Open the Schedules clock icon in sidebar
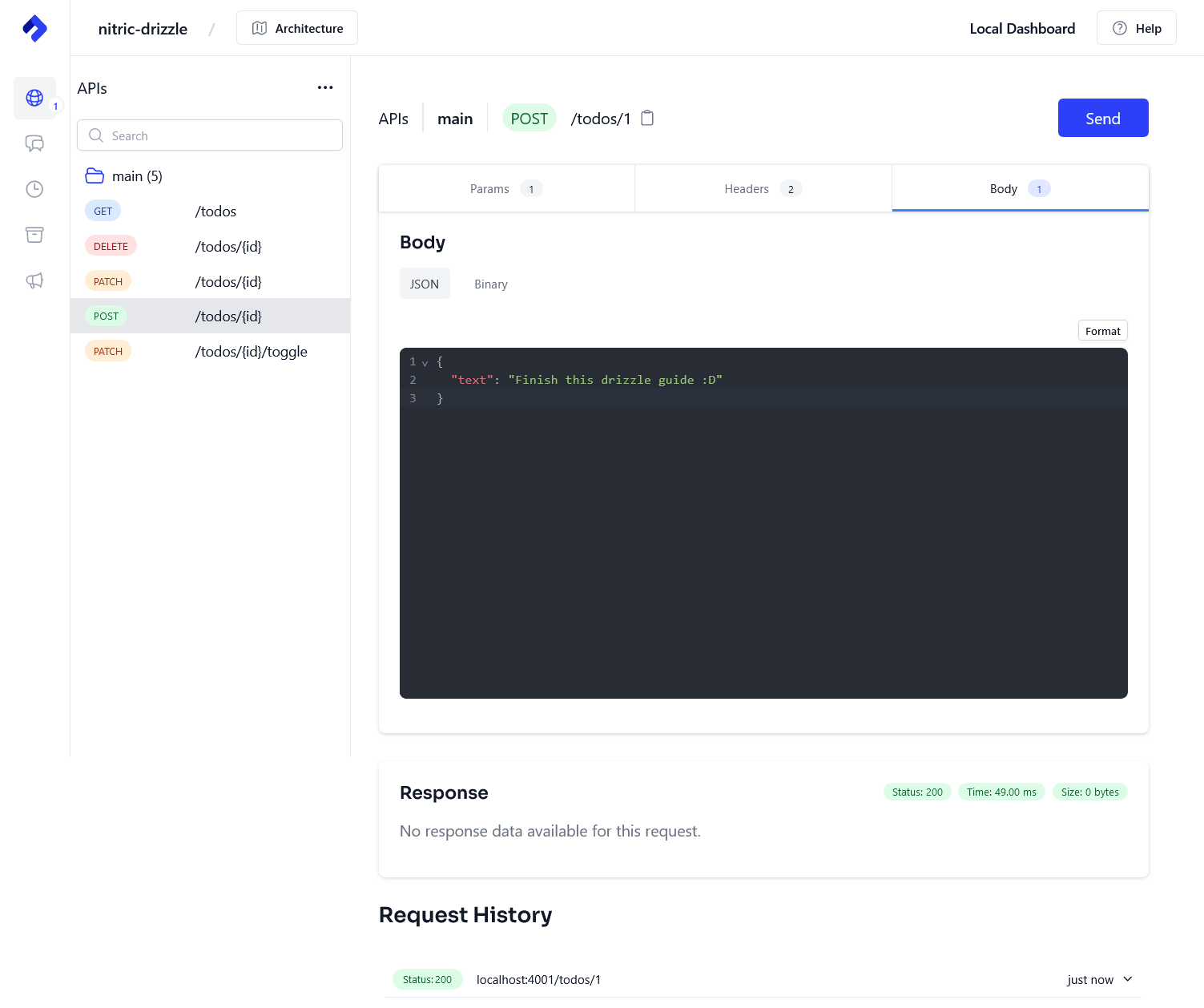This screenshot has height=1008, width=1204. tap(34, 189)
